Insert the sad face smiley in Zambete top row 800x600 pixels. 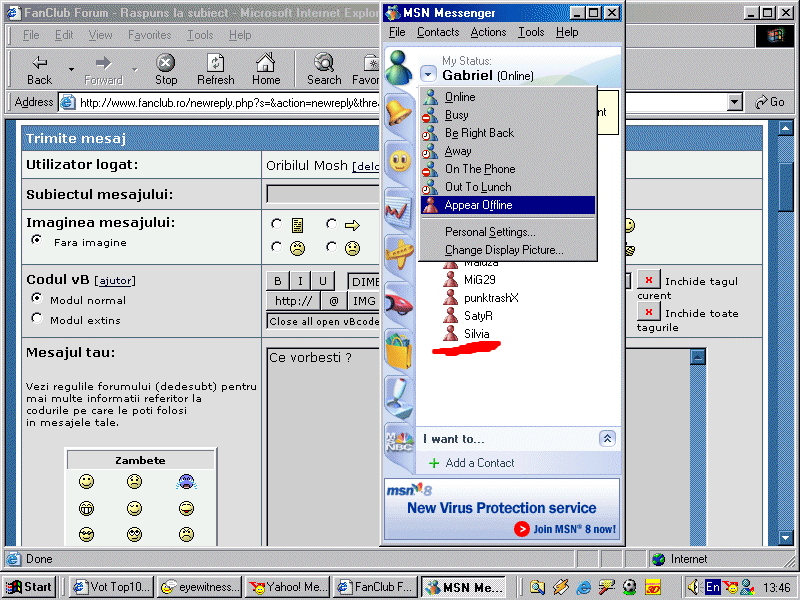134,481
